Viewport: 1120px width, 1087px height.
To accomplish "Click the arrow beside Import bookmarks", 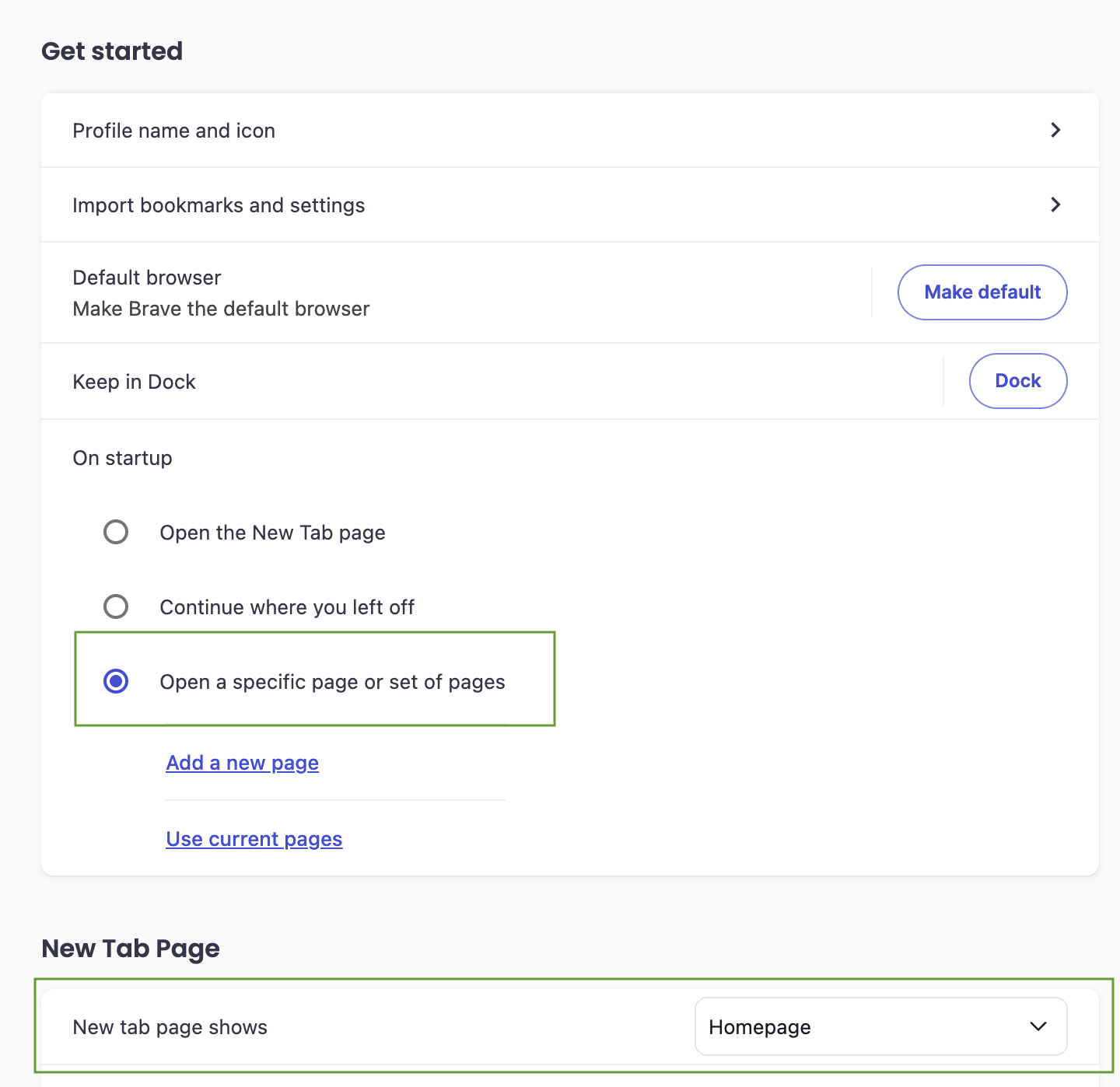I will pyautogui.click(x=1055, y=204).
